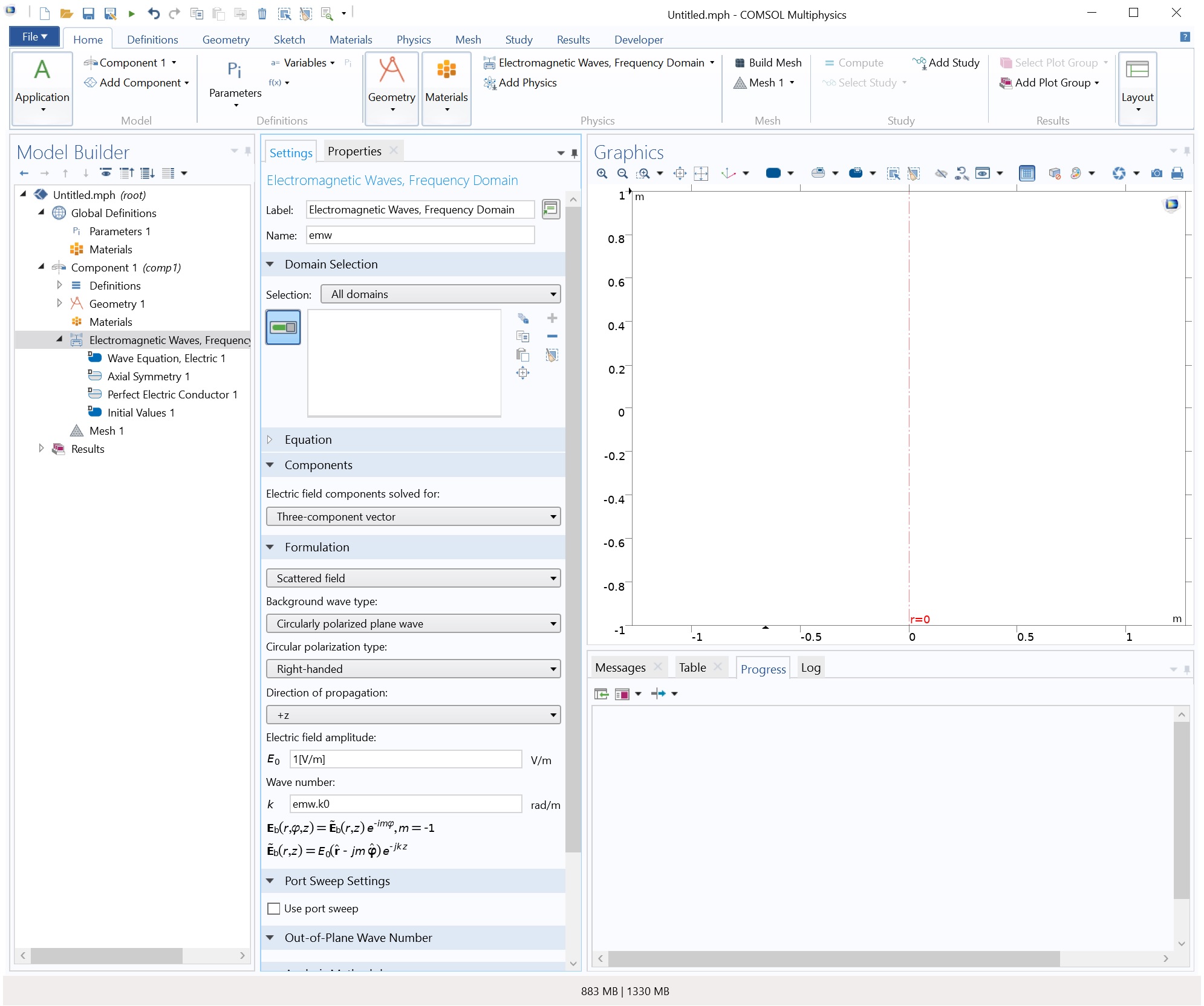The height and width of the screenshot is (1006, 1204).
Task: Open the Results ribbon tab
Action: 573,40
